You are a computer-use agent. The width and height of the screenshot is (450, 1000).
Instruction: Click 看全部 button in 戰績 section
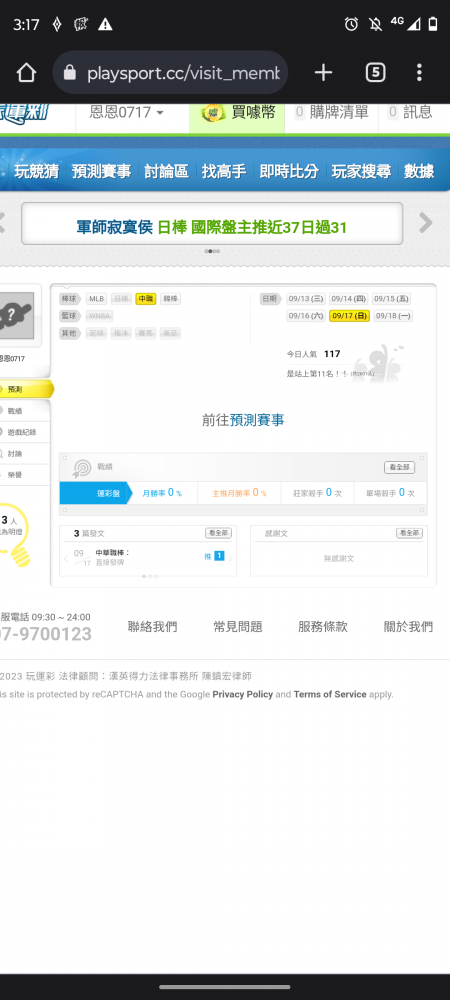pos(400,467)
